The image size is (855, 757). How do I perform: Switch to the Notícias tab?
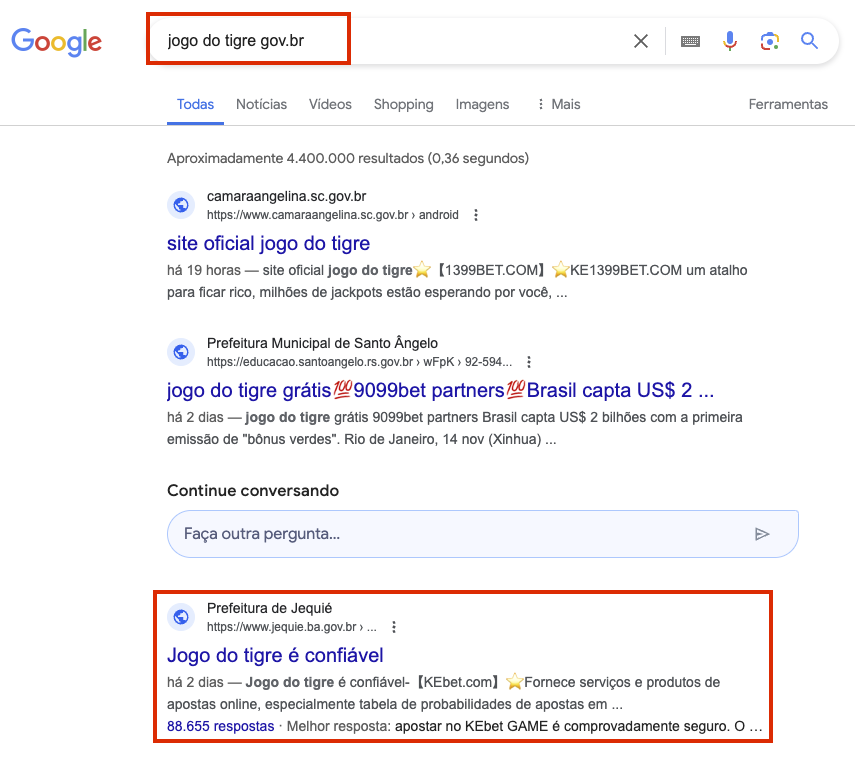[261, 104]
